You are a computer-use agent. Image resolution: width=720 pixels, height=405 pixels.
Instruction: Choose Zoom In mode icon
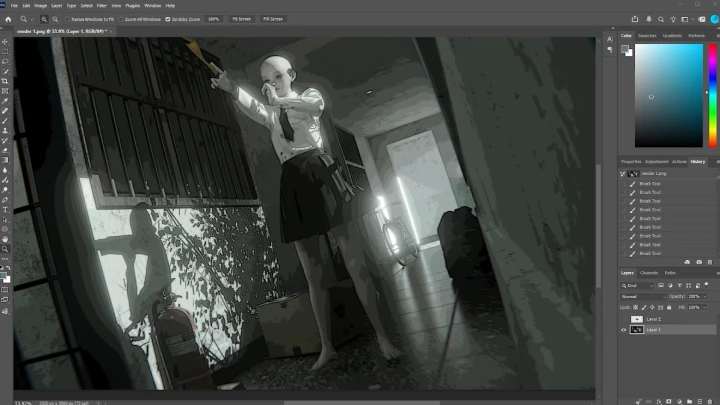coord(44,19)
